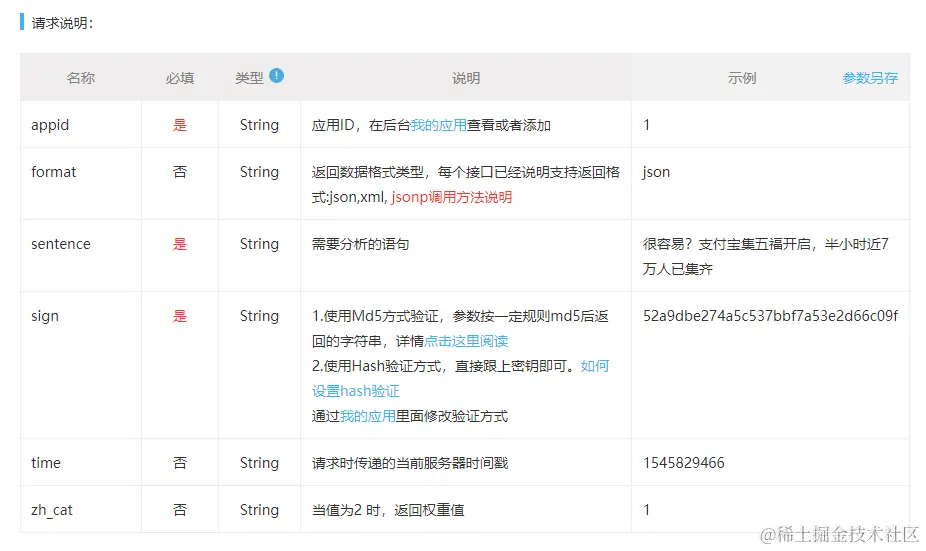Select example value 1 in zh_cat row
The width and height of the screenshot is (926, 551).
647,510
